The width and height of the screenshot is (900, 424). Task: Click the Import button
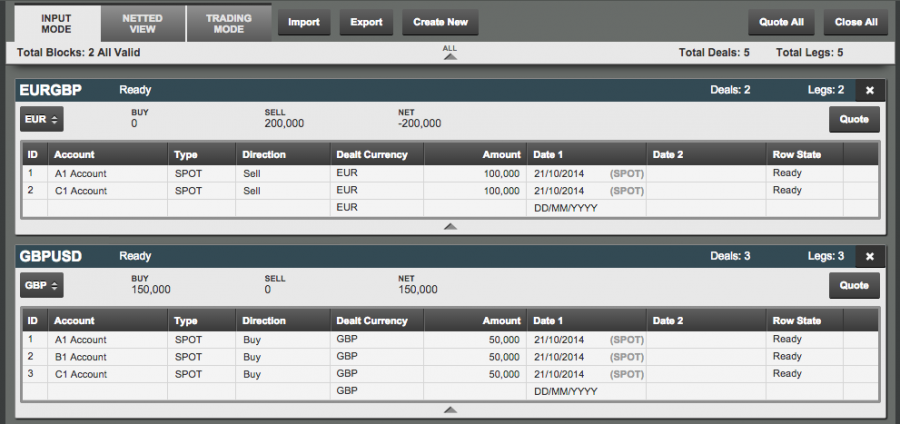[x=304, y=22]
